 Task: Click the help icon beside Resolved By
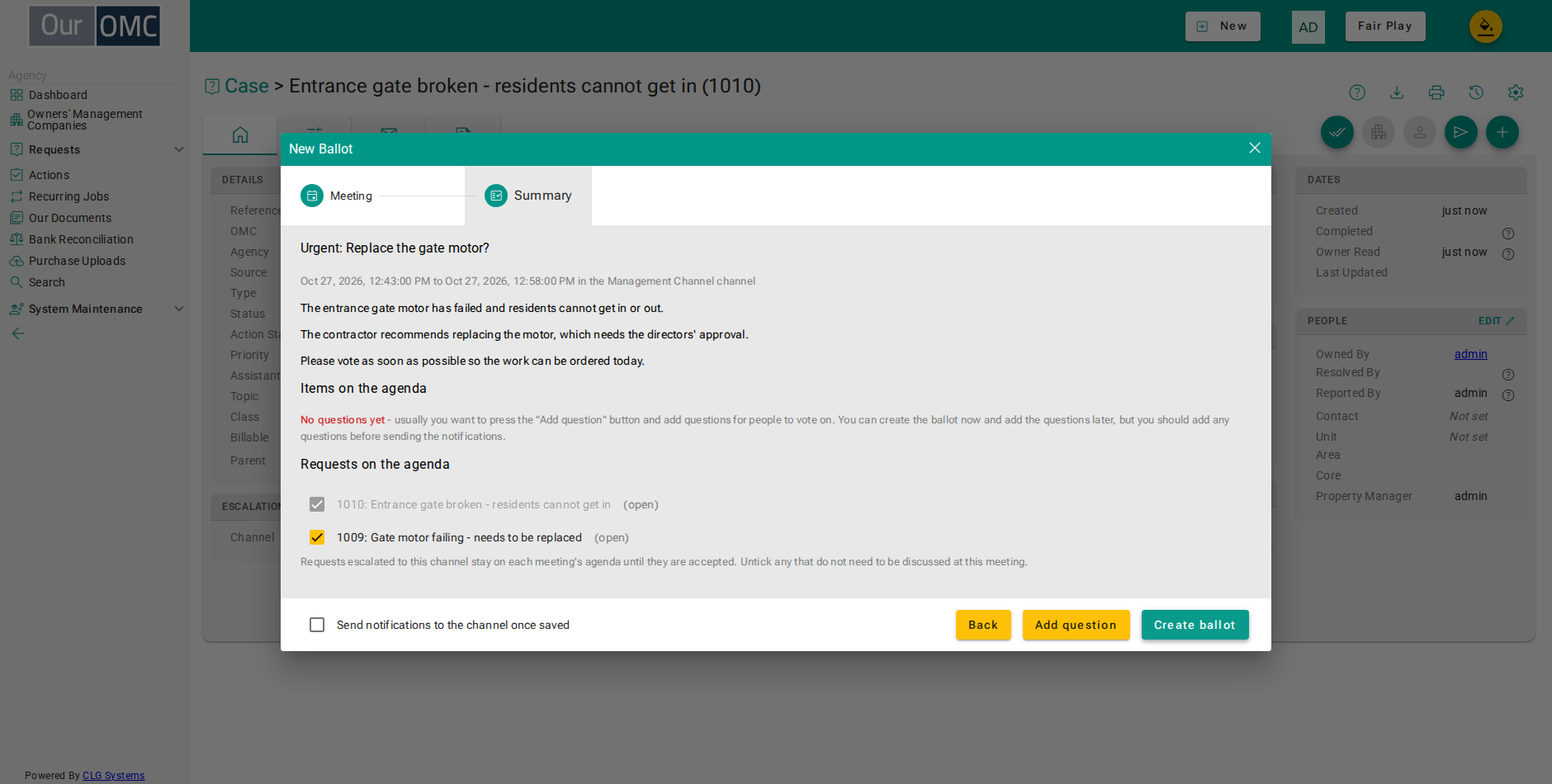tap(1508, 375)
